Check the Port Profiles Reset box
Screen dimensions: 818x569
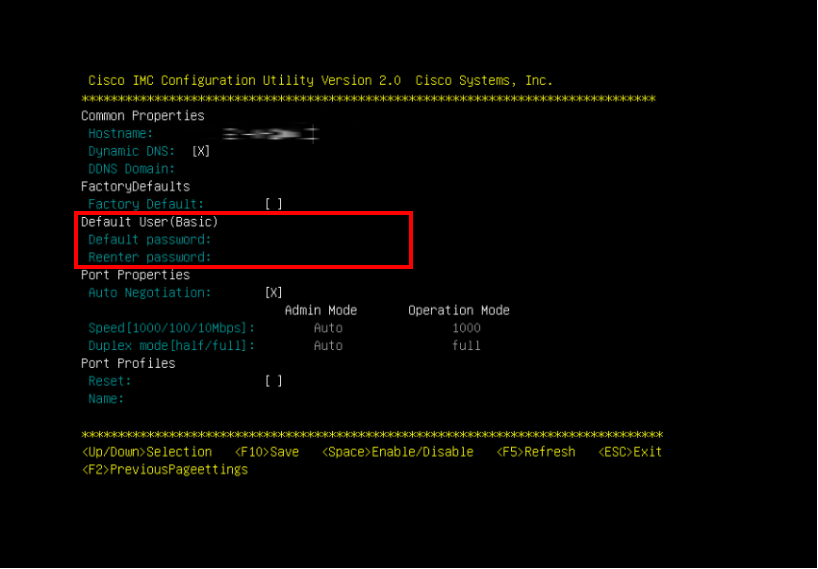pyautogui.click(x=273, y=381)
